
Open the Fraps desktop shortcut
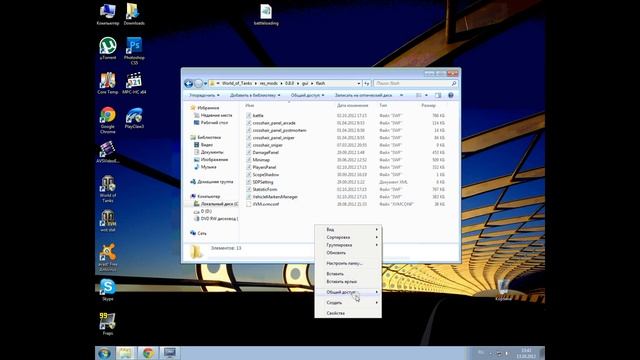coord(108,324)
